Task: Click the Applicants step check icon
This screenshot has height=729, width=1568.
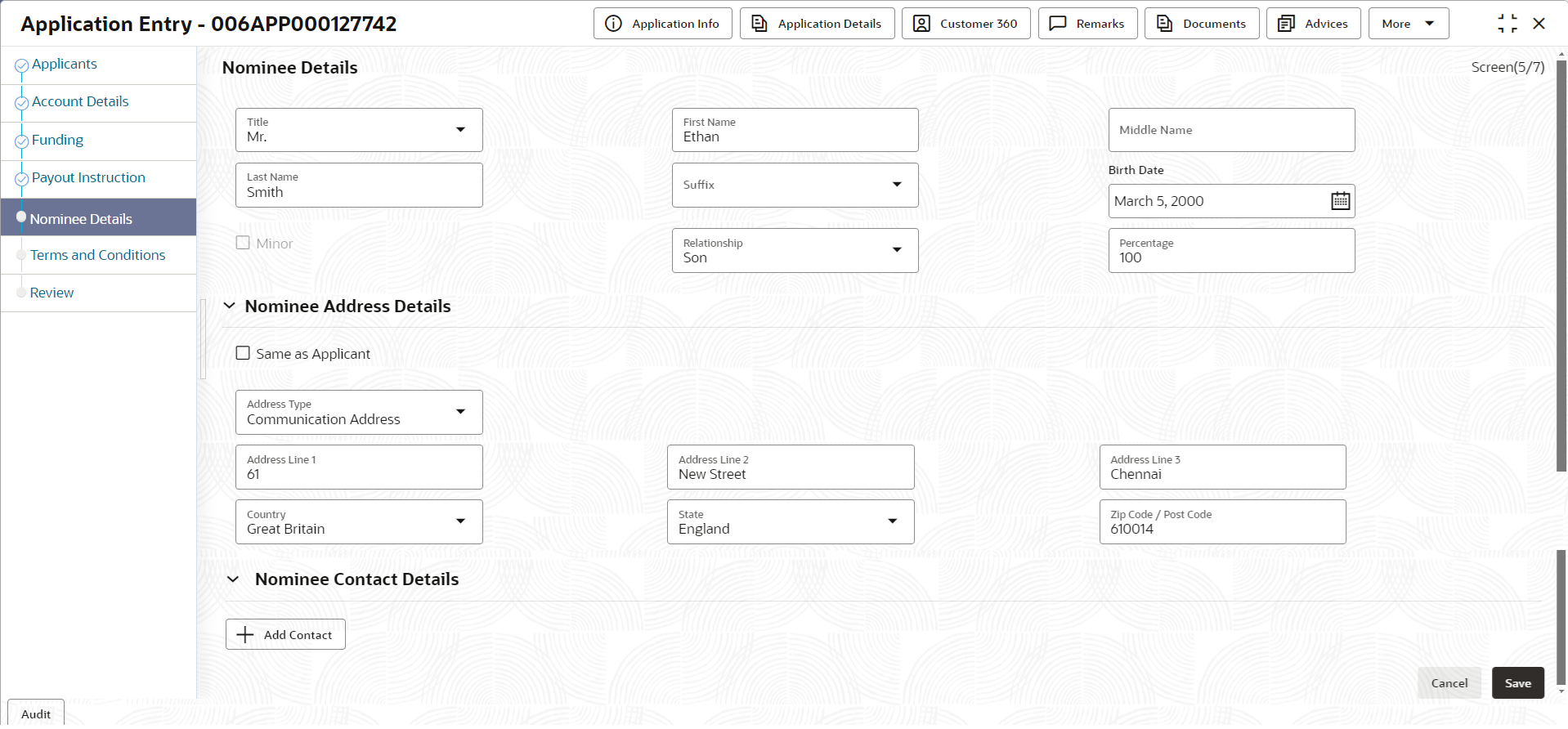Action: [x=22, y=65]
